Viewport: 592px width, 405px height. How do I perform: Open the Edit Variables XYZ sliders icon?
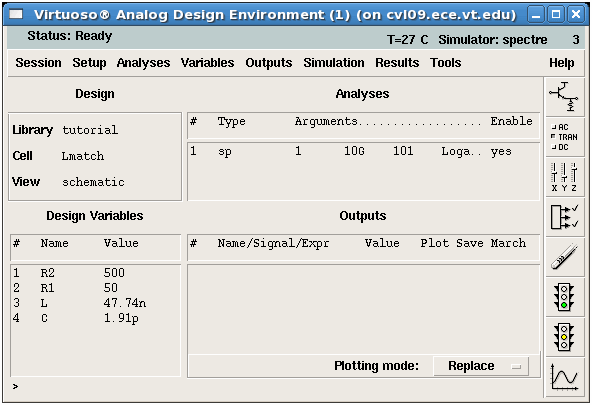[564, 177]
